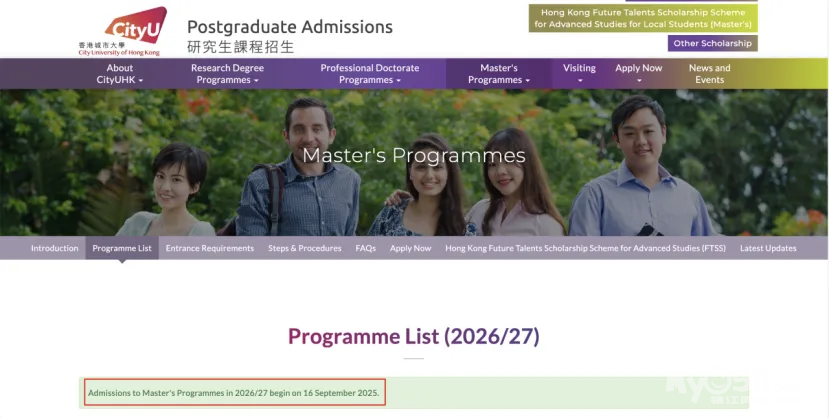Viewport: 829px width, 418px height.
Task: Open the About CityUHK dropdown menu
Action: 120,74
